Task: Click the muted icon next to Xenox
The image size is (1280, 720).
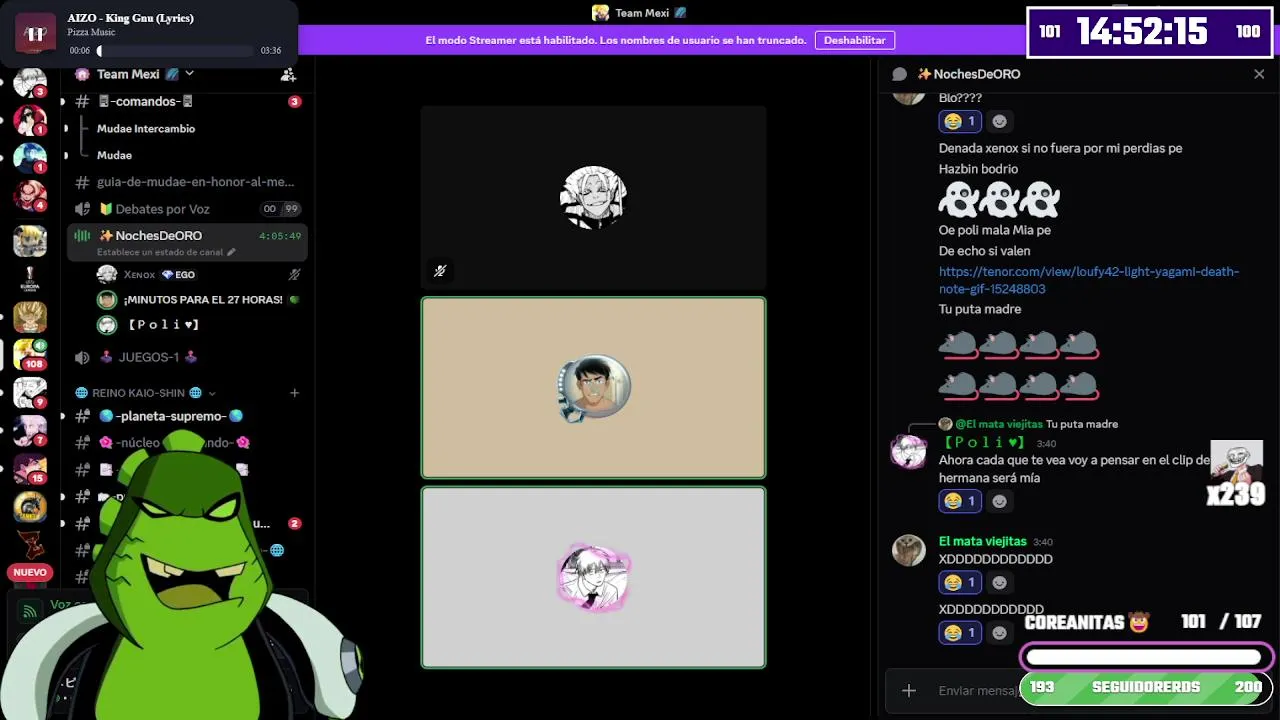Action: point(294,274)
